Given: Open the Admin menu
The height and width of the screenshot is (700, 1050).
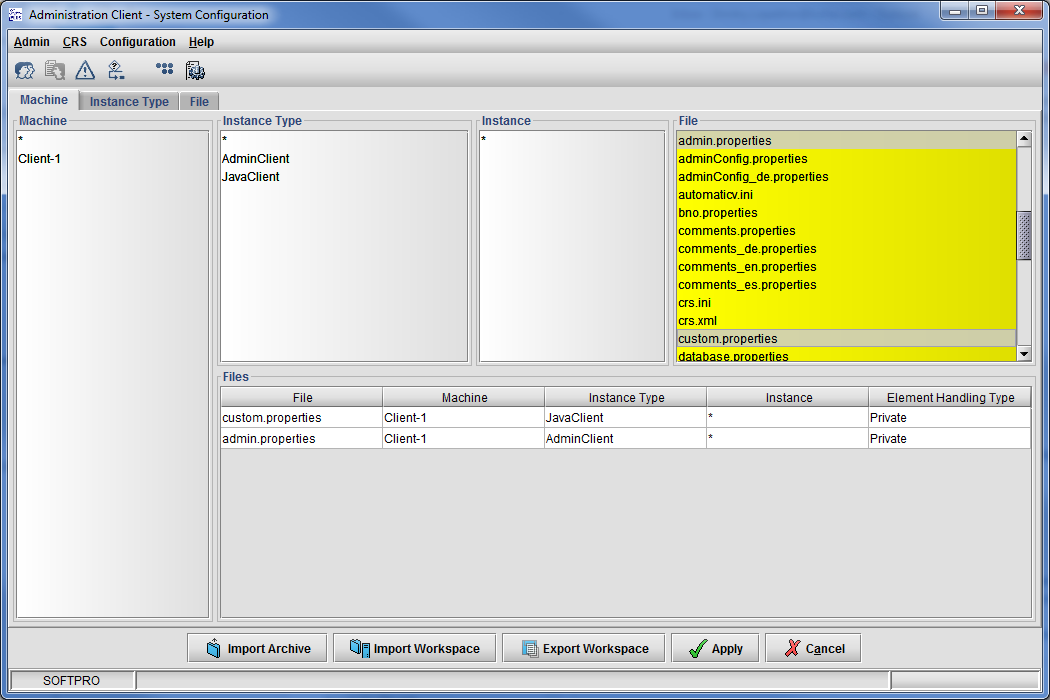Looking at the screenshot, I should pos(32,42).
